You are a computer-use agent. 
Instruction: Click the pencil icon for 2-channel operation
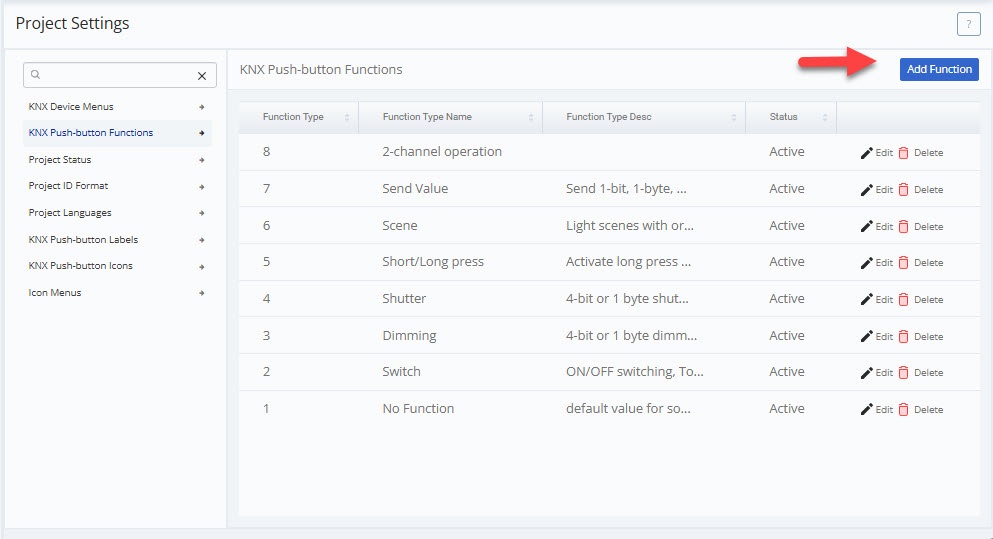866,153
